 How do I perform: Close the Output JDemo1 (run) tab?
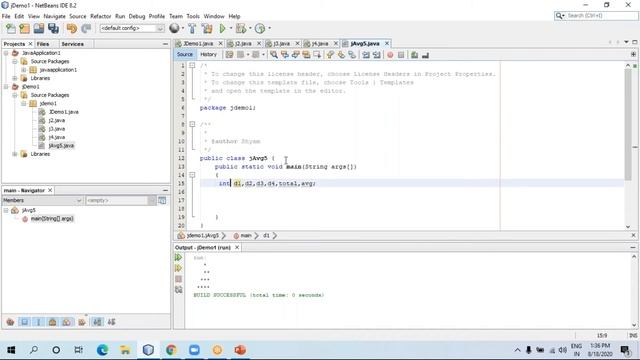[237, 247]
